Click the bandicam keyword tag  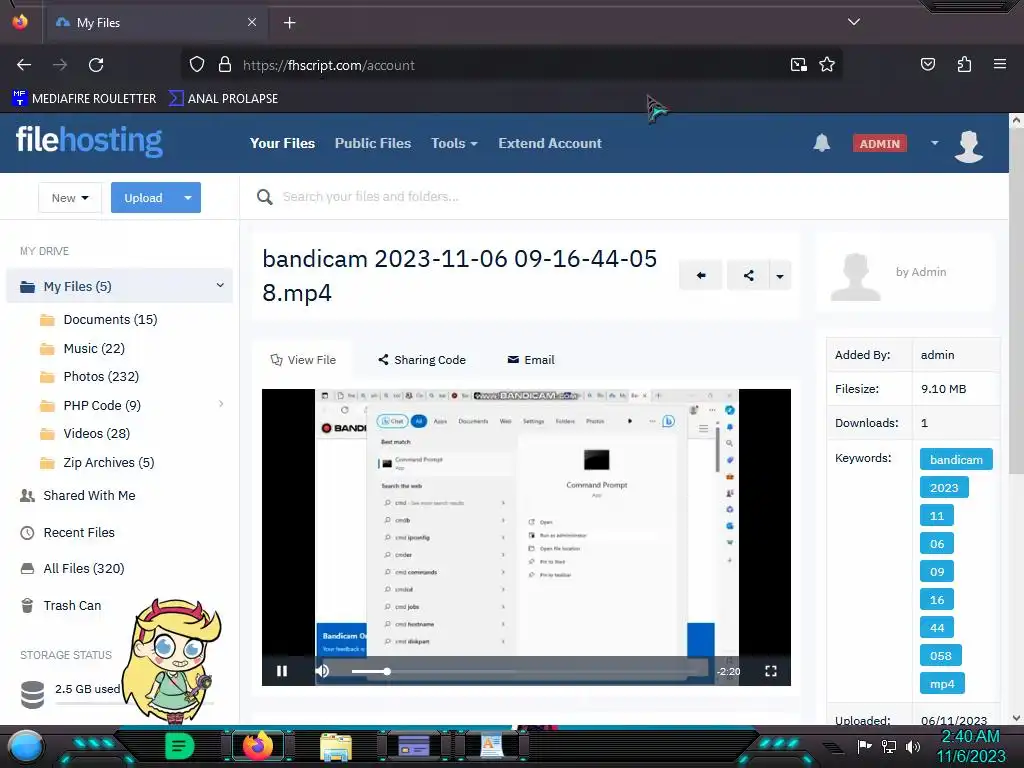956,460
